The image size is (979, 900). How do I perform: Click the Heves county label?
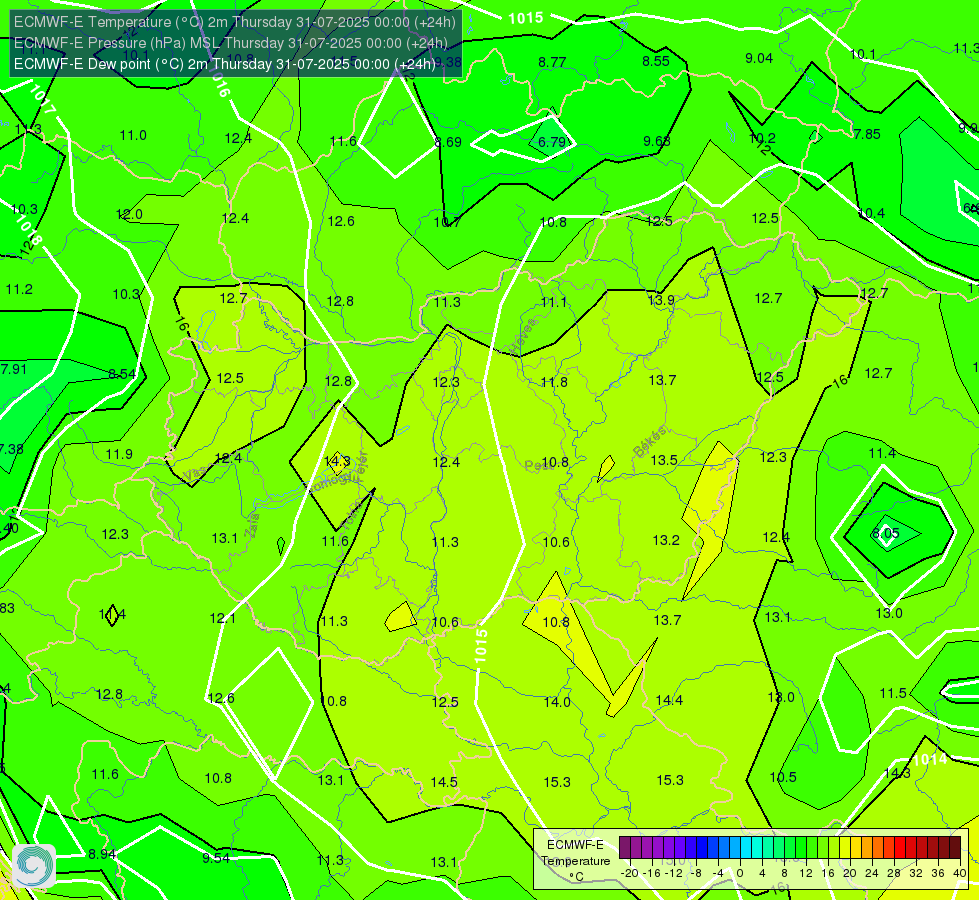click(525, 336)
